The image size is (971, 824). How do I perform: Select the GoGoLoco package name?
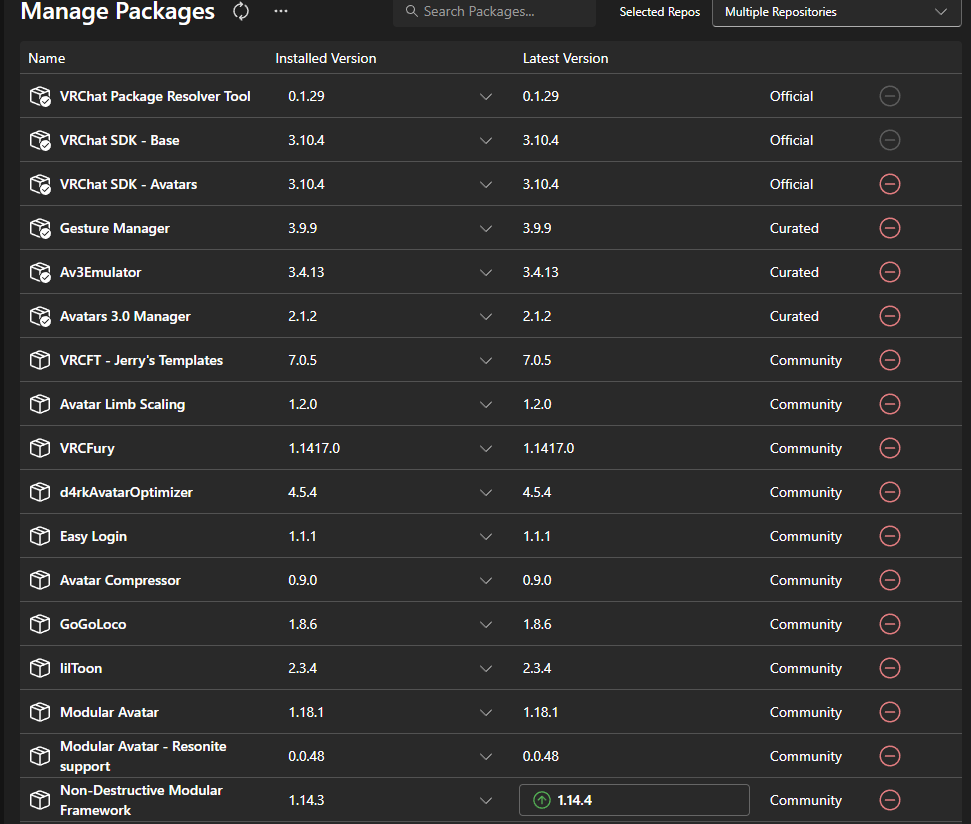[93, 623]
